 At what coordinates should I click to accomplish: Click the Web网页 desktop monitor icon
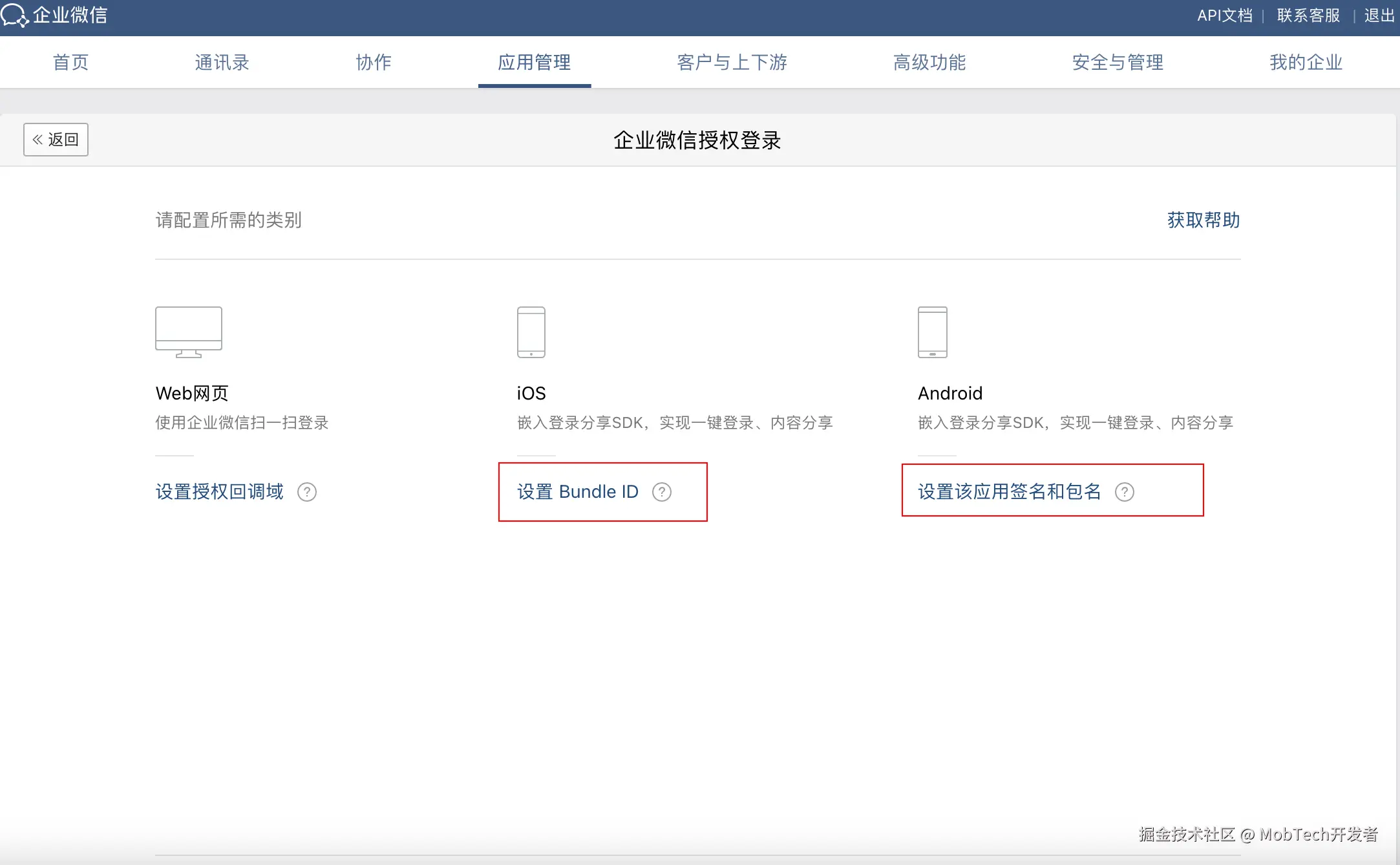188,332
